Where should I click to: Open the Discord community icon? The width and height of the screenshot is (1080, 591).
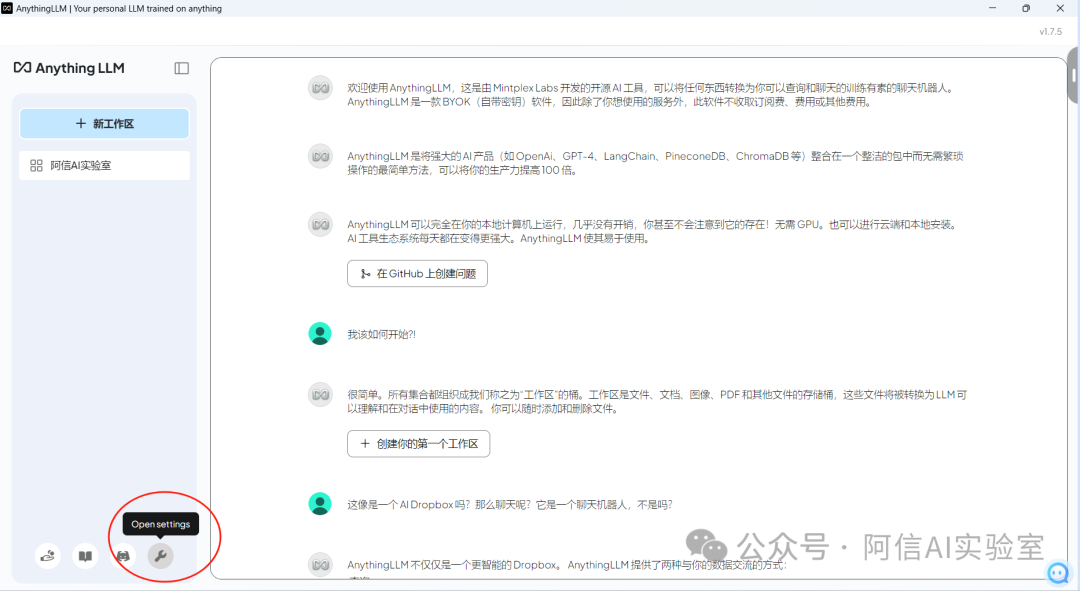coord(123,556)
